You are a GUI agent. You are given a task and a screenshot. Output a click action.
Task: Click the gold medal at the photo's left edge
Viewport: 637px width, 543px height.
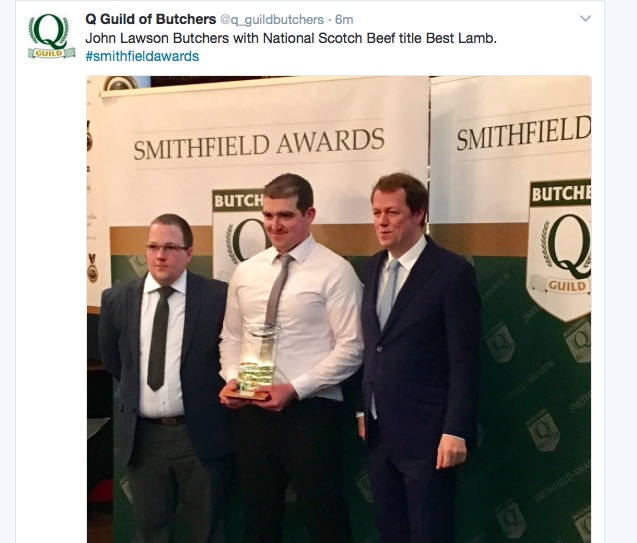93,268
